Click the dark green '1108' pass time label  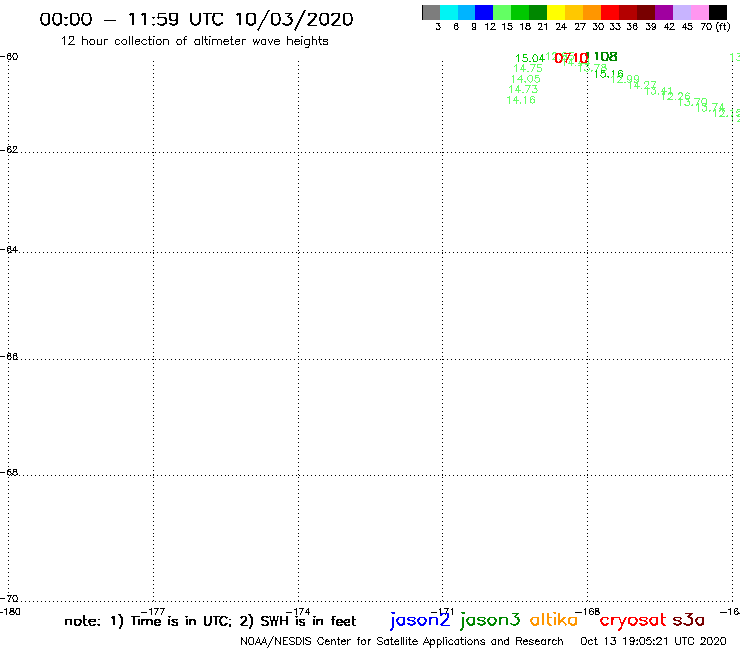point(601,57)
